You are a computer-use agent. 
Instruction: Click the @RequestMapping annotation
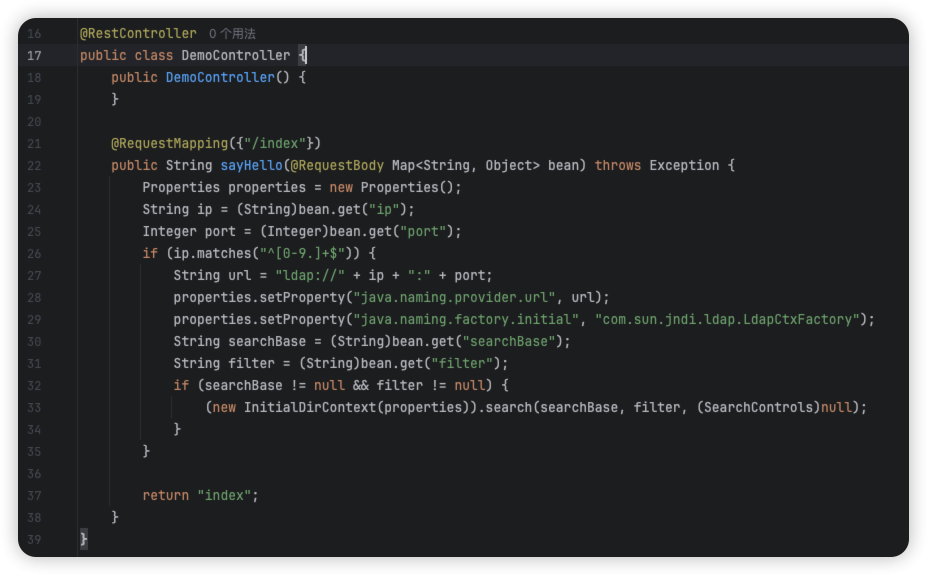click(169, 144)
